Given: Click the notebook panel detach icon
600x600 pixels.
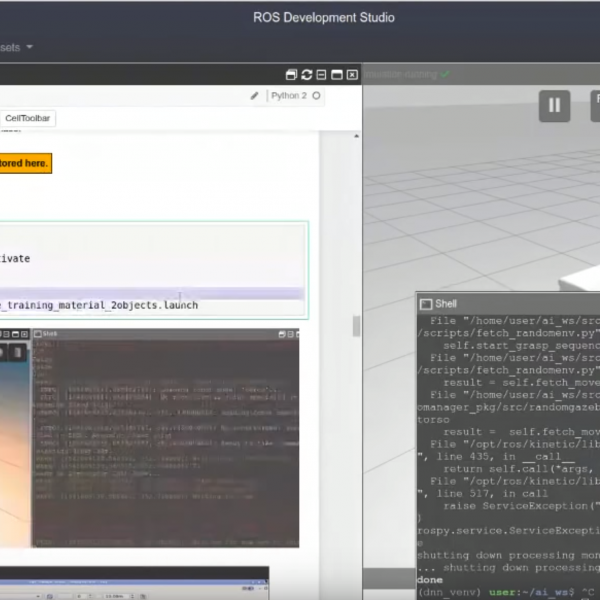Looking at the screenshot, I should [291, 75].
